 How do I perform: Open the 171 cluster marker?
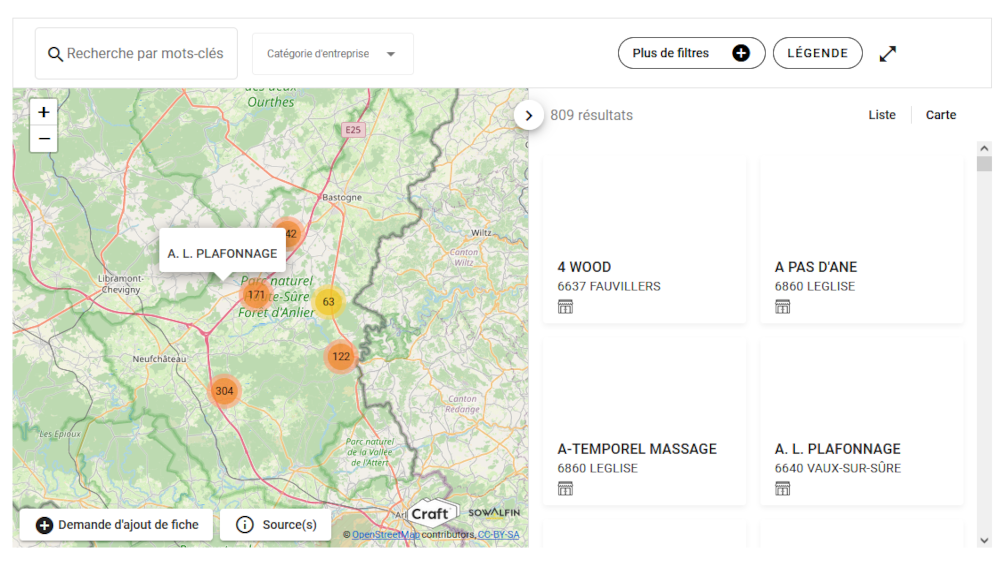(256, 295)
